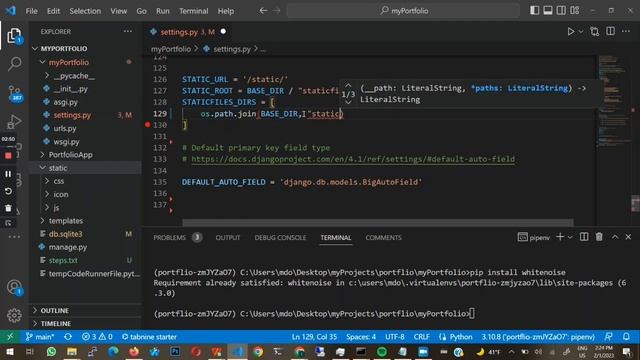Restart the recording with the reload icon
Screen dimensions: 640x360
[x=8, y=191]
